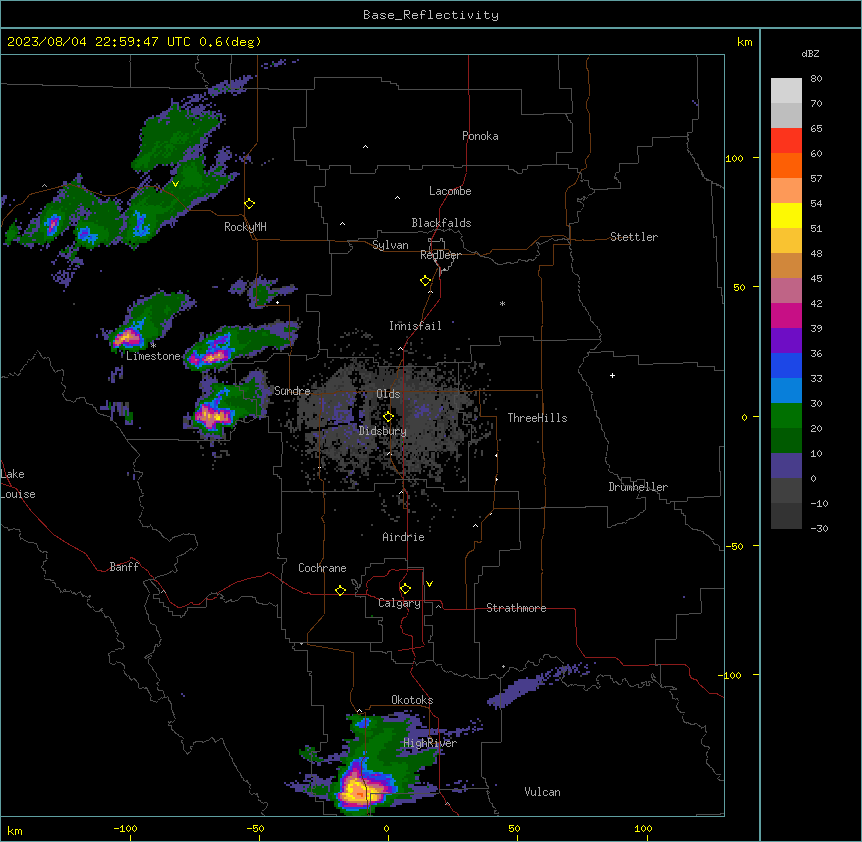
Task: Click the -100 tick label on bottom axis
Action: pyautogui.click(x=125, y=828)
